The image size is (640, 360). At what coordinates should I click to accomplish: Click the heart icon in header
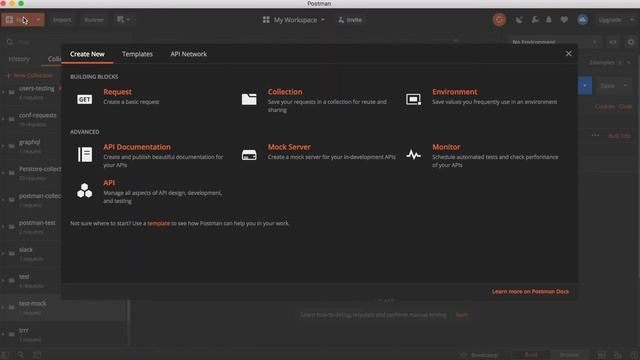click(564, 20)
